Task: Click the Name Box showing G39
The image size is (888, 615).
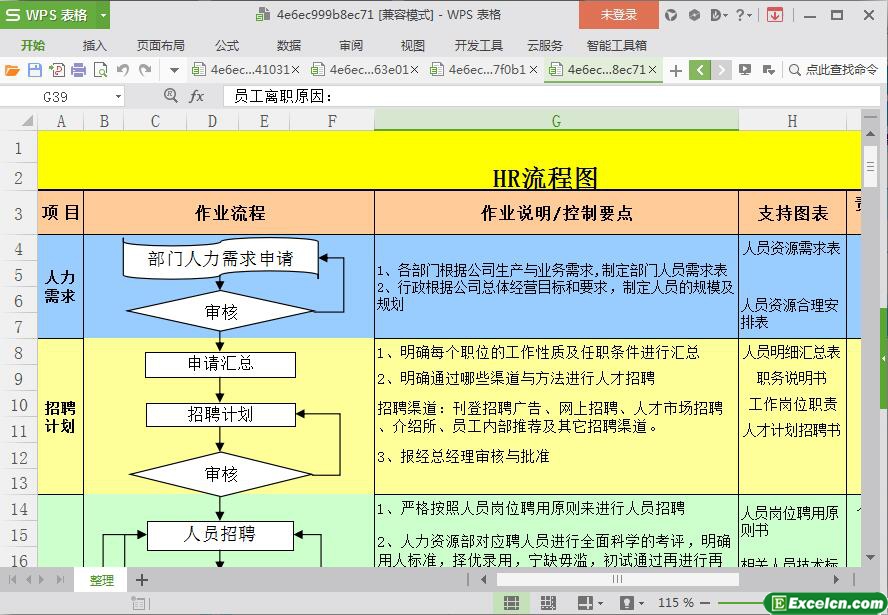Action: pyautogui.click(x=56, y=97)
